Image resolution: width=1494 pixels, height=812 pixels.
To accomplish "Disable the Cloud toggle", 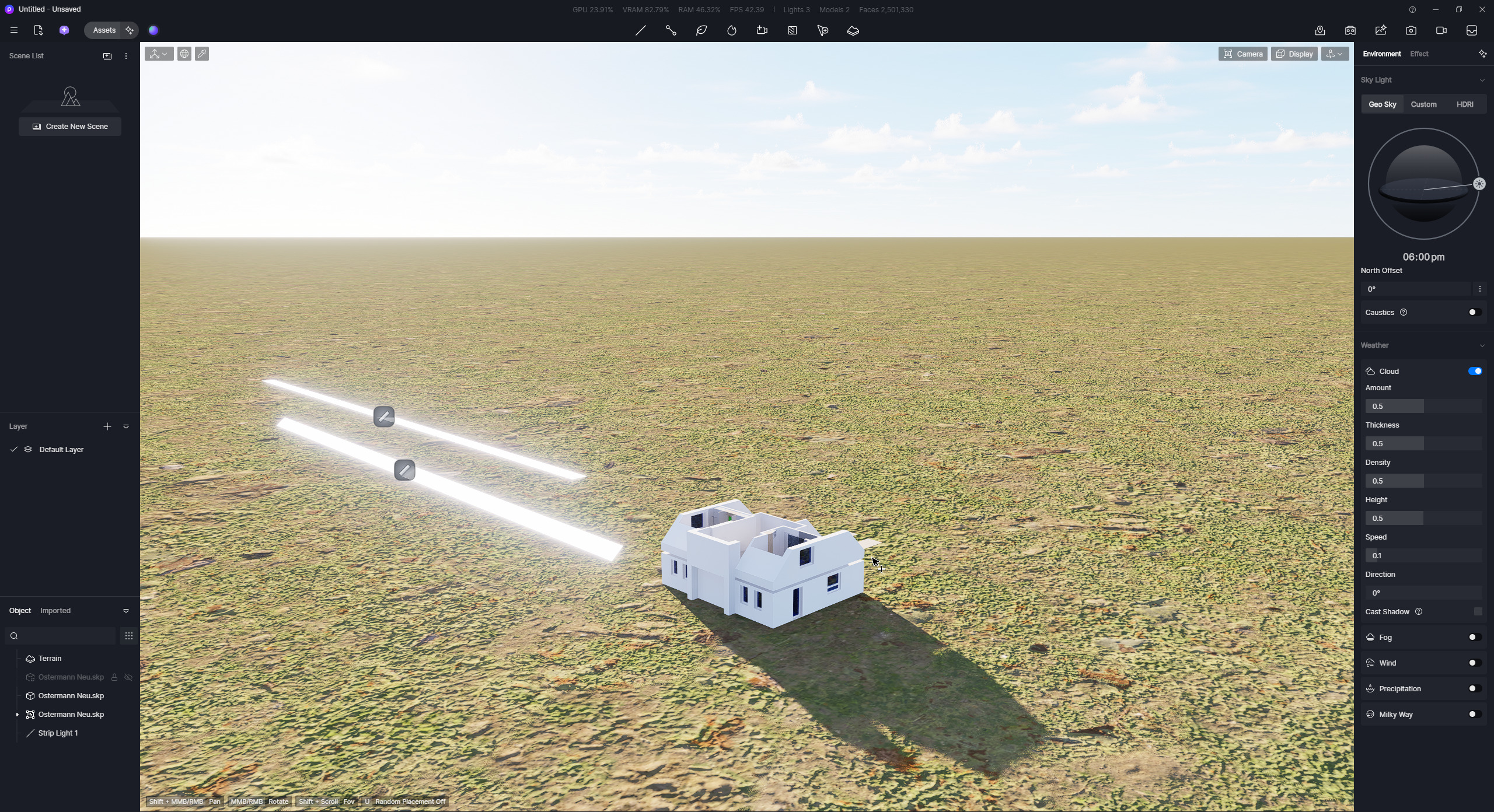I will (x=1475, y=371).
